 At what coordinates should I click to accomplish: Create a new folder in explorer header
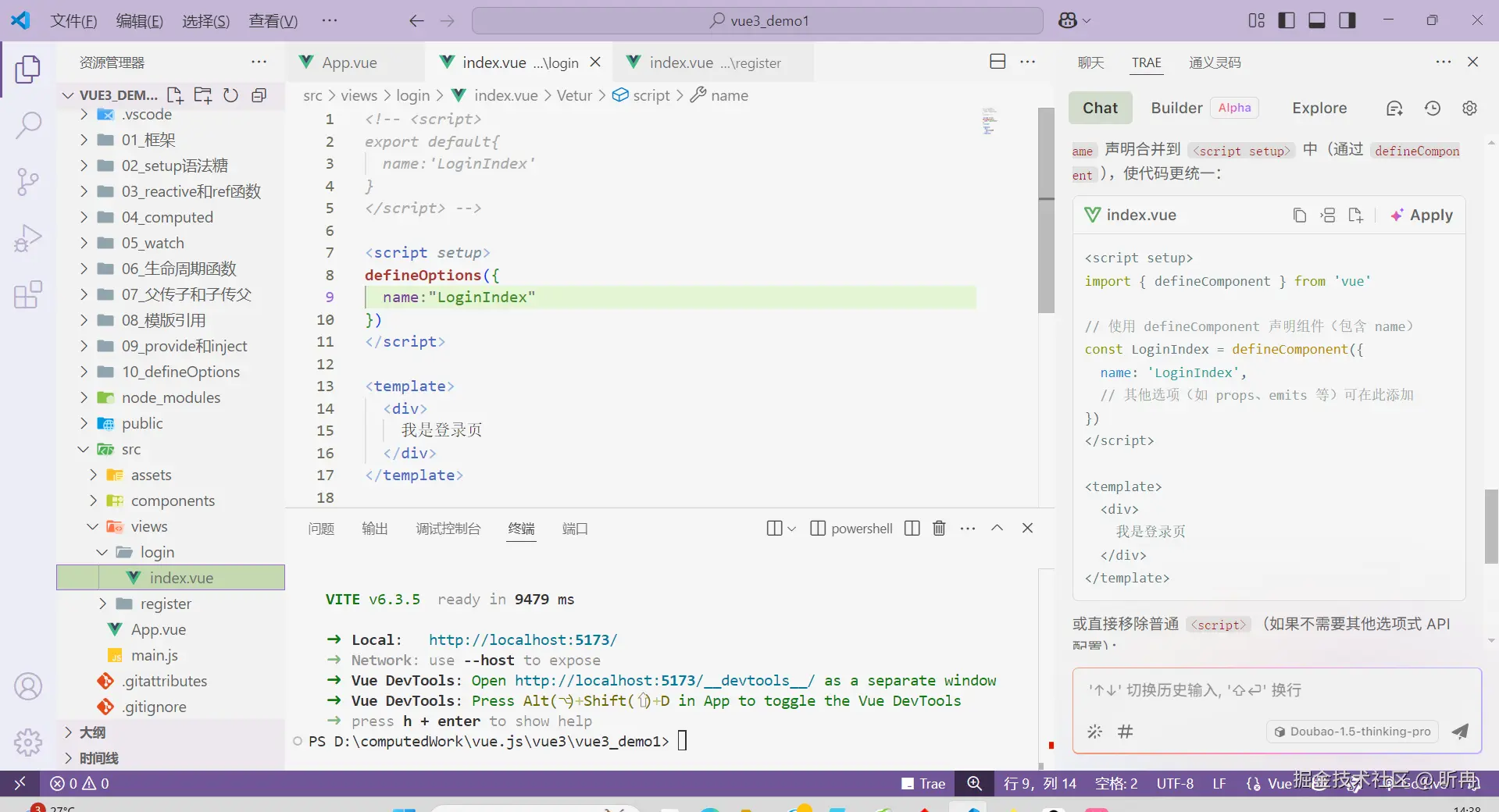(x=203, y=95)
